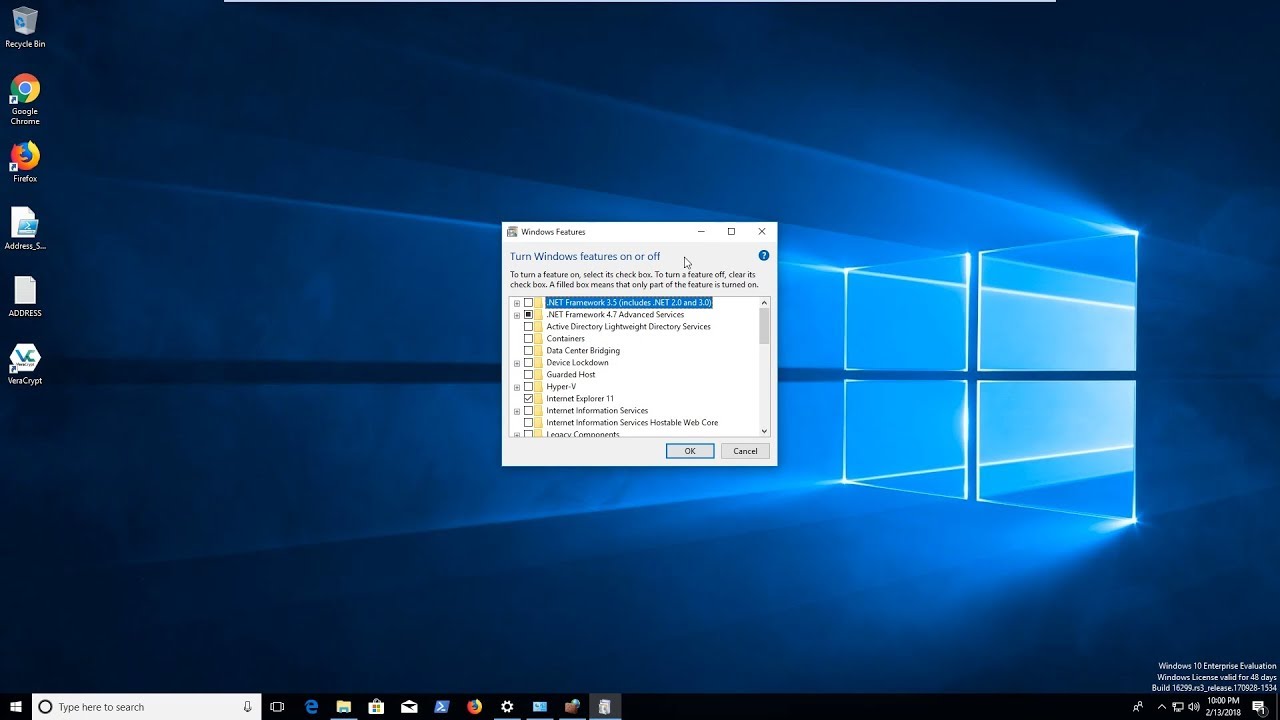
Task: Show hidden system tray icons
Action: point(1161,707)
